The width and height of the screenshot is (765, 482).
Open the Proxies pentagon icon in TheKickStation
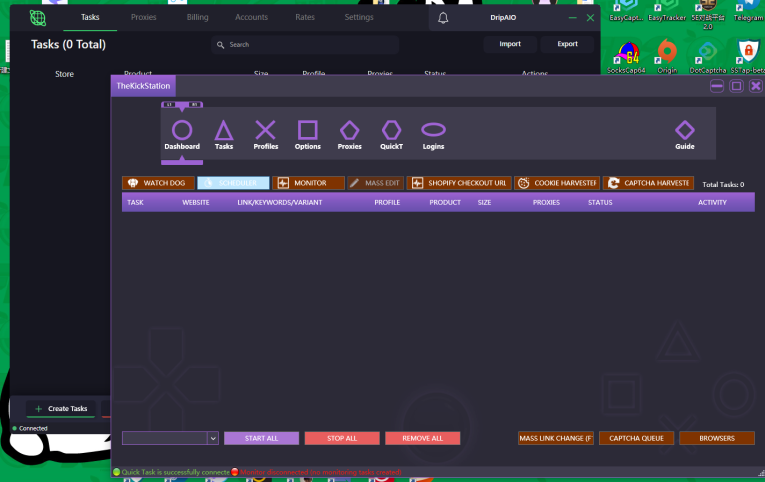[x=349, y=130]
